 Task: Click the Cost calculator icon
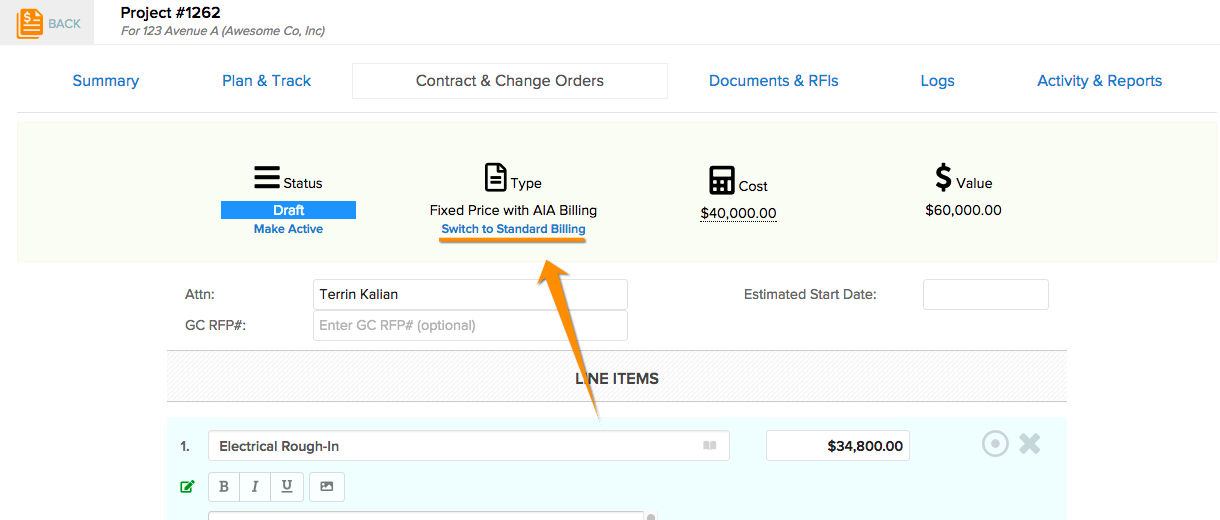722,181
